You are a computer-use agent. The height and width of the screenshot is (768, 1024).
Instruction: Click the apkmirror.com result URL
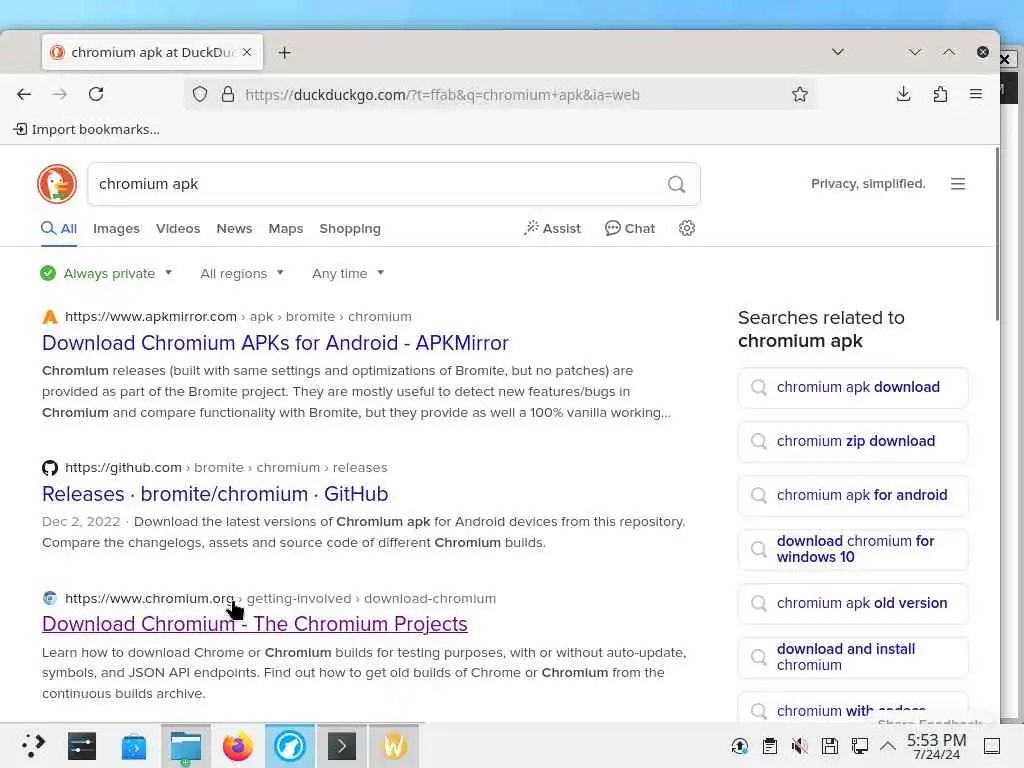tap(151, 317)
